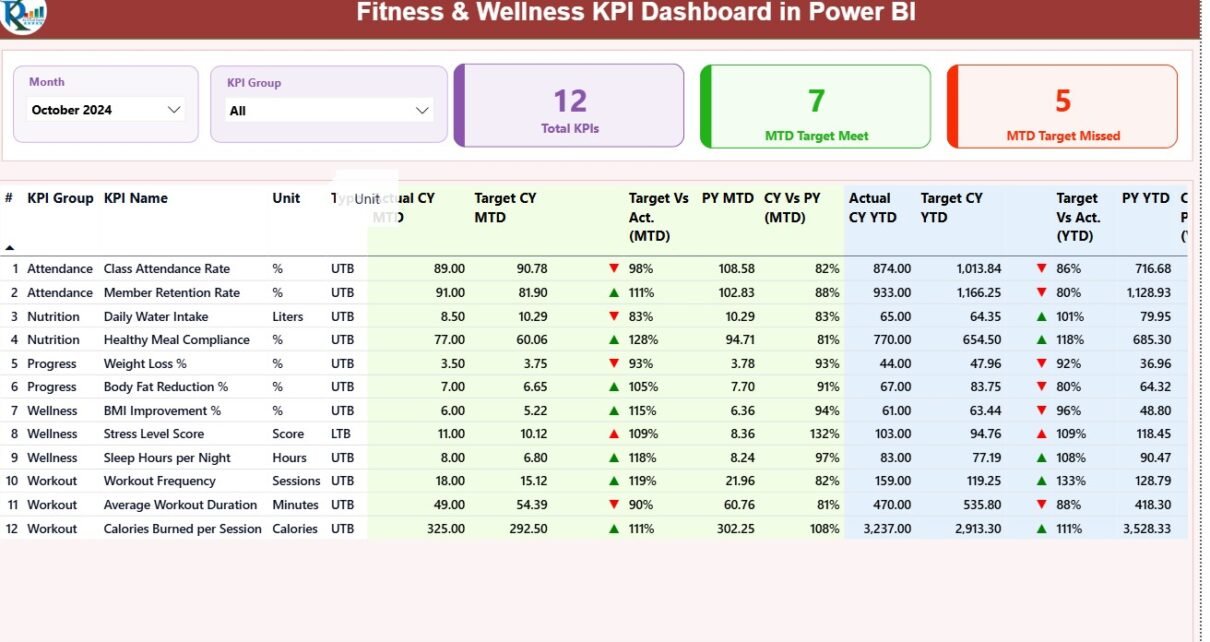Click the sort arrow under the # column
This screenshot has width=1210, height=642.
(x=10, y=247)
